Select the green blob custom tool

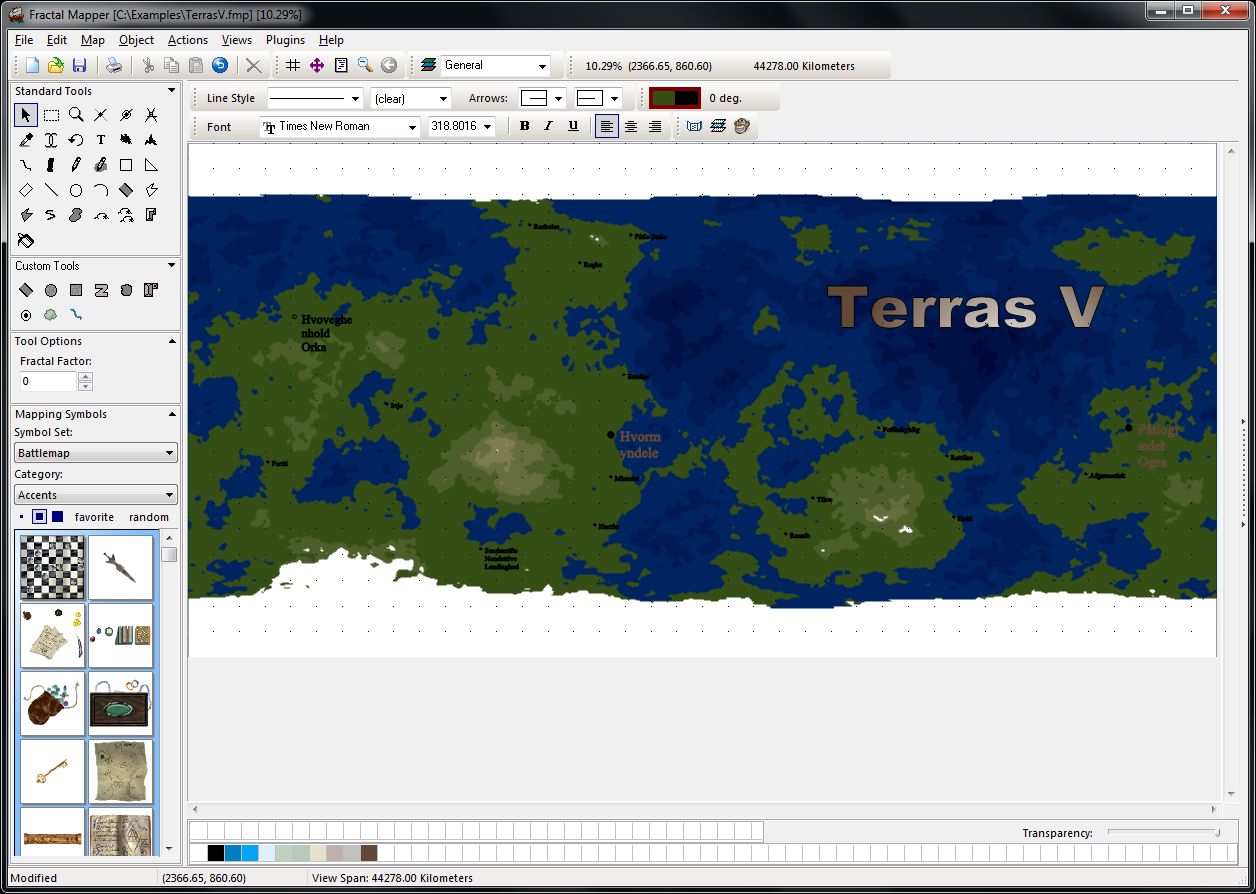[x=51, y=315]
